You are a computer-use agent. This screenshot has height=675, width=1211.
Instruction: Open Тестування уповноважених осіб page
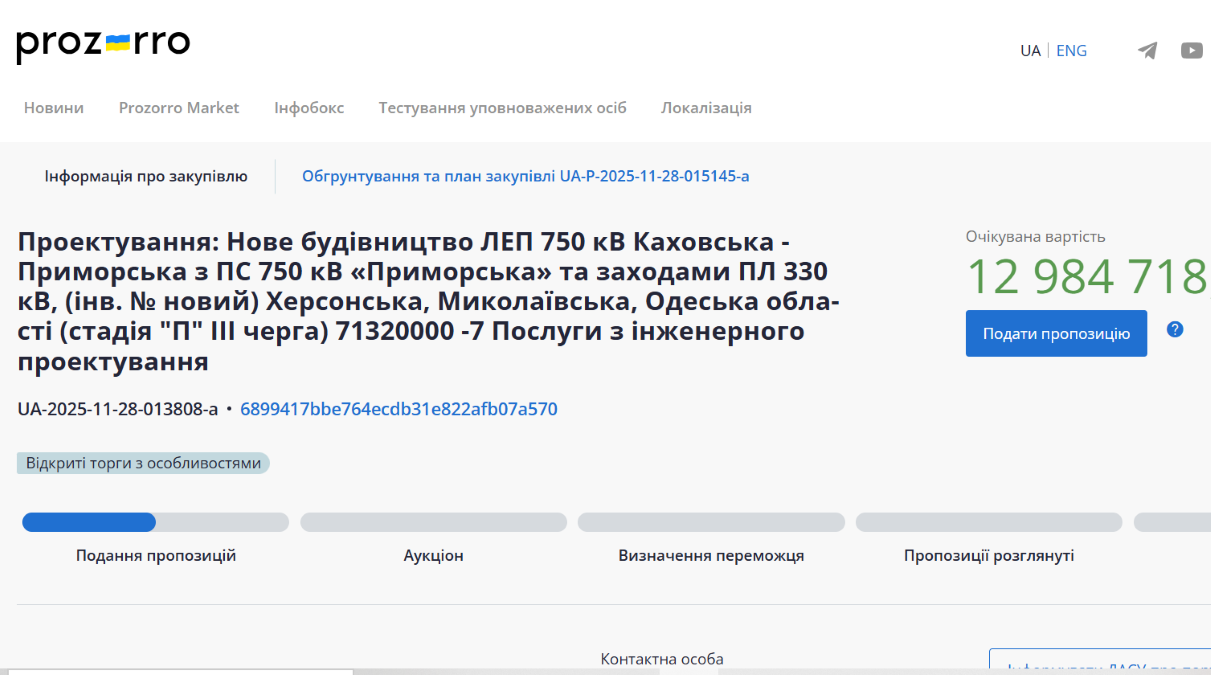point(502,108)
